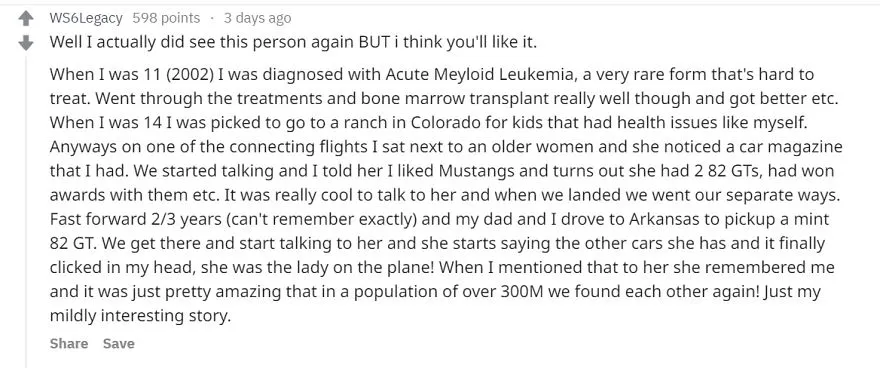Viewport: 880px width, 368px height.
Task: Click the text '(2002)' in the comment
Action: pyautogui.click(x=188, y=74)
